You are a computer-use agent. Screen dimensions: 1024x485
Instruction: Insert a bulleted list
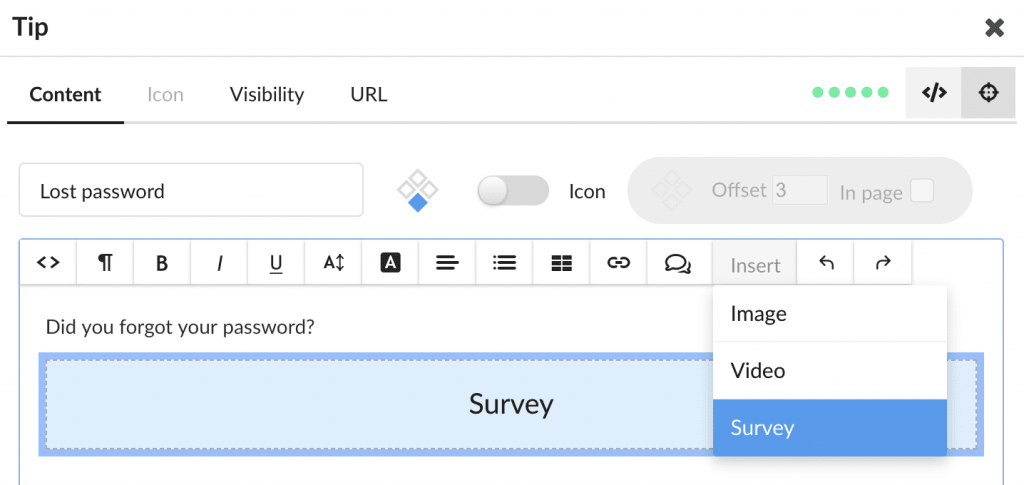[x=504, y=262]
